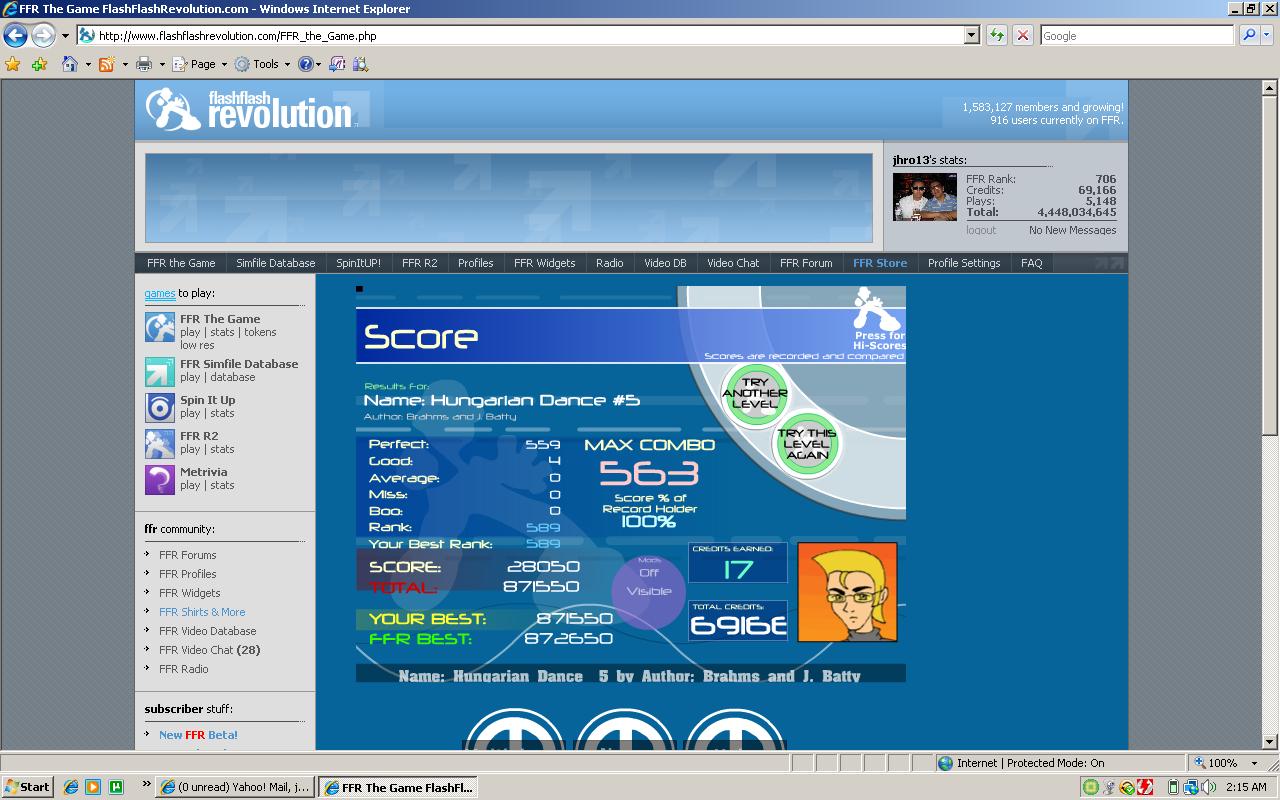Click the Press for Hi-Scores figure icon
Image resolution: width=1280 pixels, height=800 pixels.
coord(879,319)
